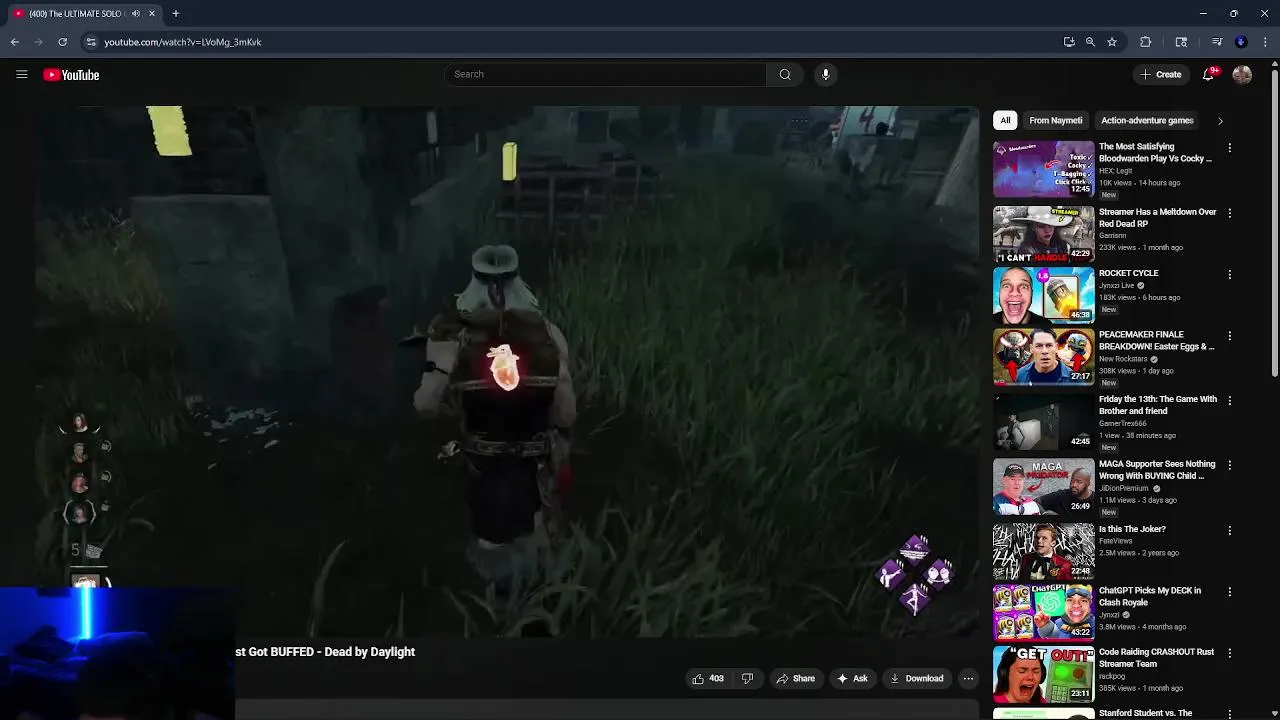Start voice search with the microphone
Image resolution: width=1280 pixels, height=720 pixels.
coord(825,74)
